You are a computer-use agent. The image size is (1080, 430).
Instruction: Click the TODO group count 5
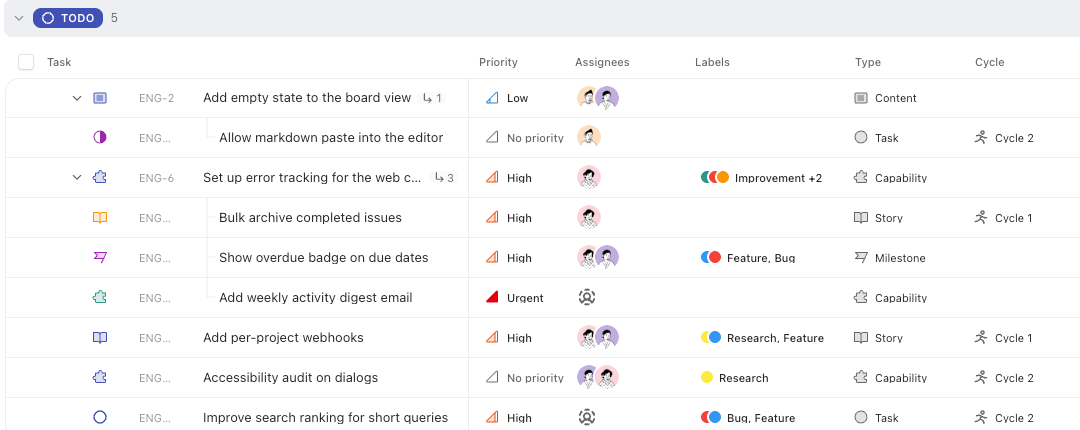[x=114, y=18]
